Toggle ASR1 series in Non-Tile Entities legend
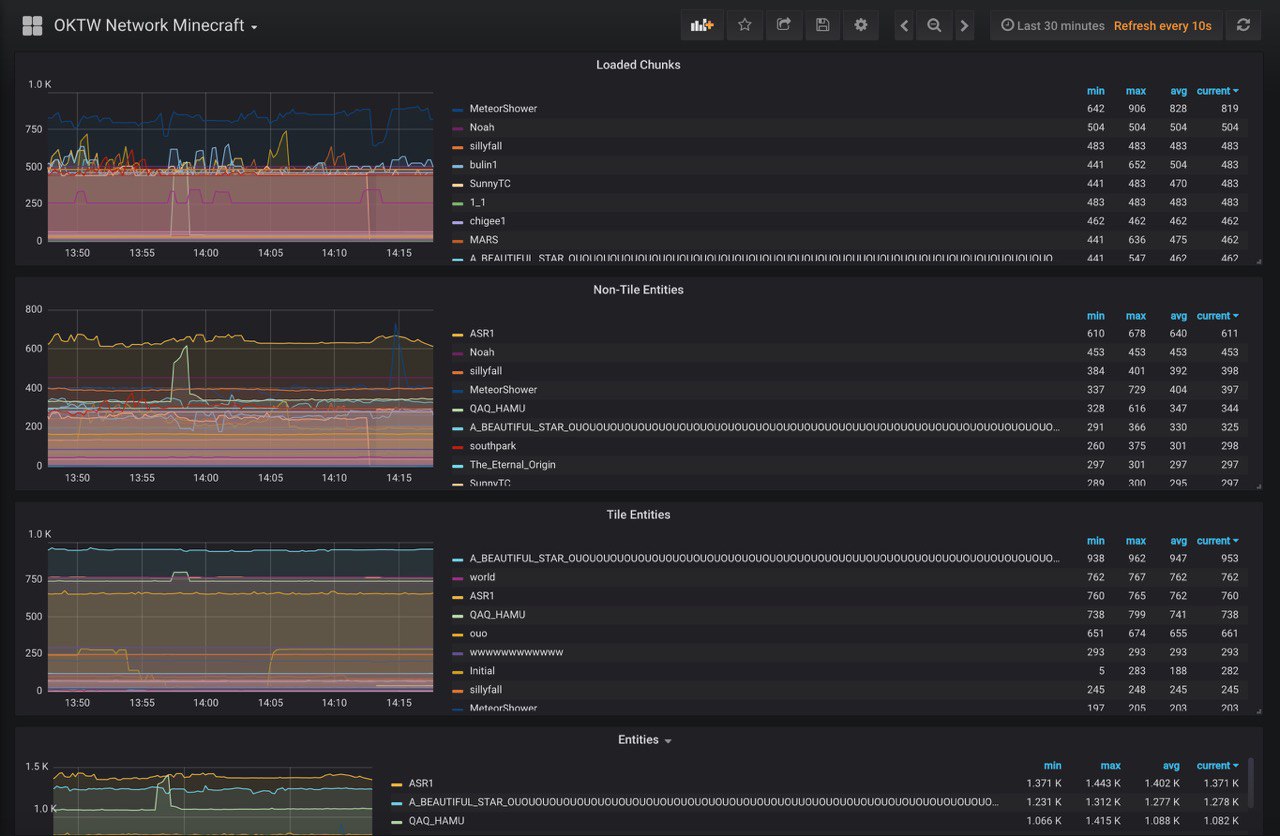 coord(482,334)
